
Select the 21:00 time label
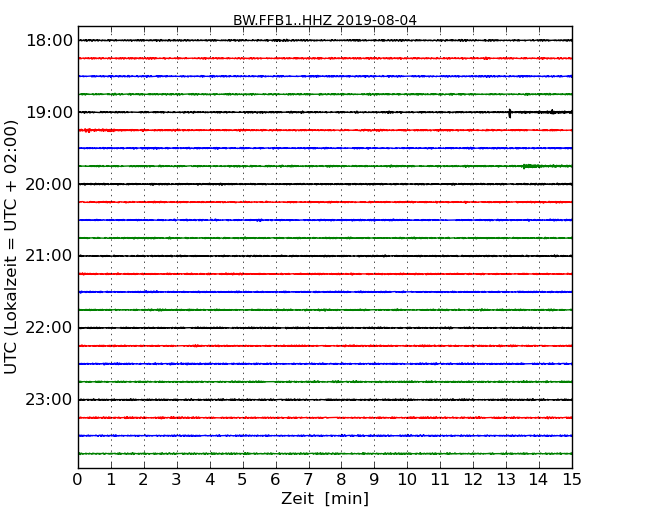(49, 256)
